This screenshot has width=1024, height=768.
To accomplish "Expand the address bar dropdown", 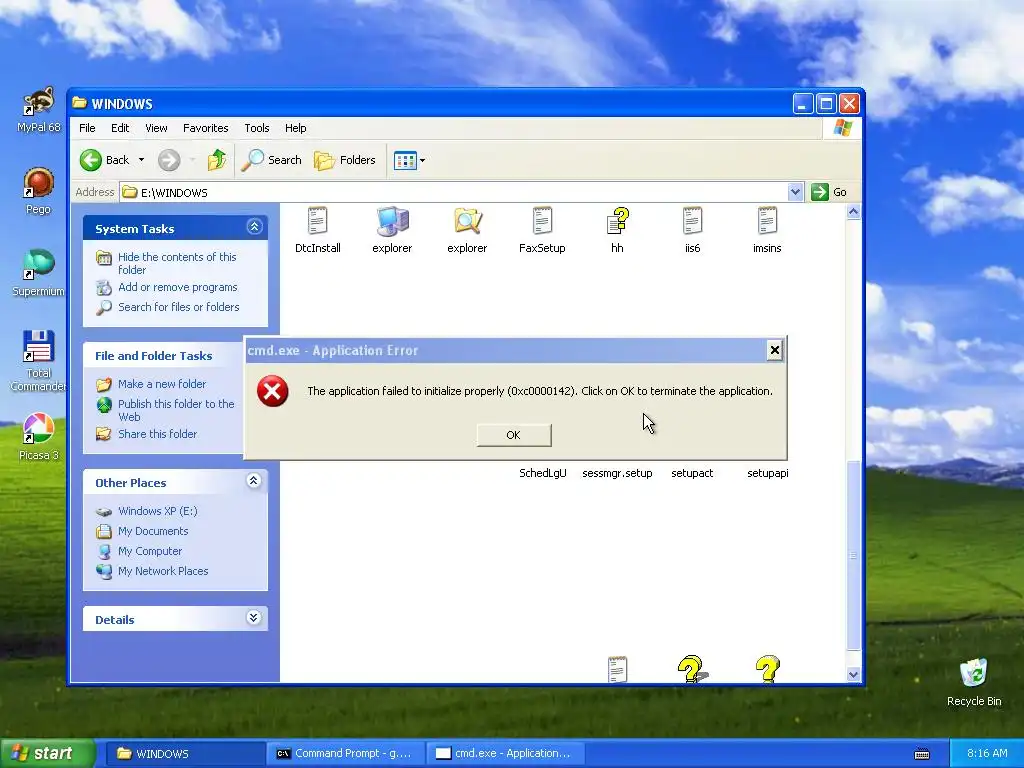I will coord(795,192).
